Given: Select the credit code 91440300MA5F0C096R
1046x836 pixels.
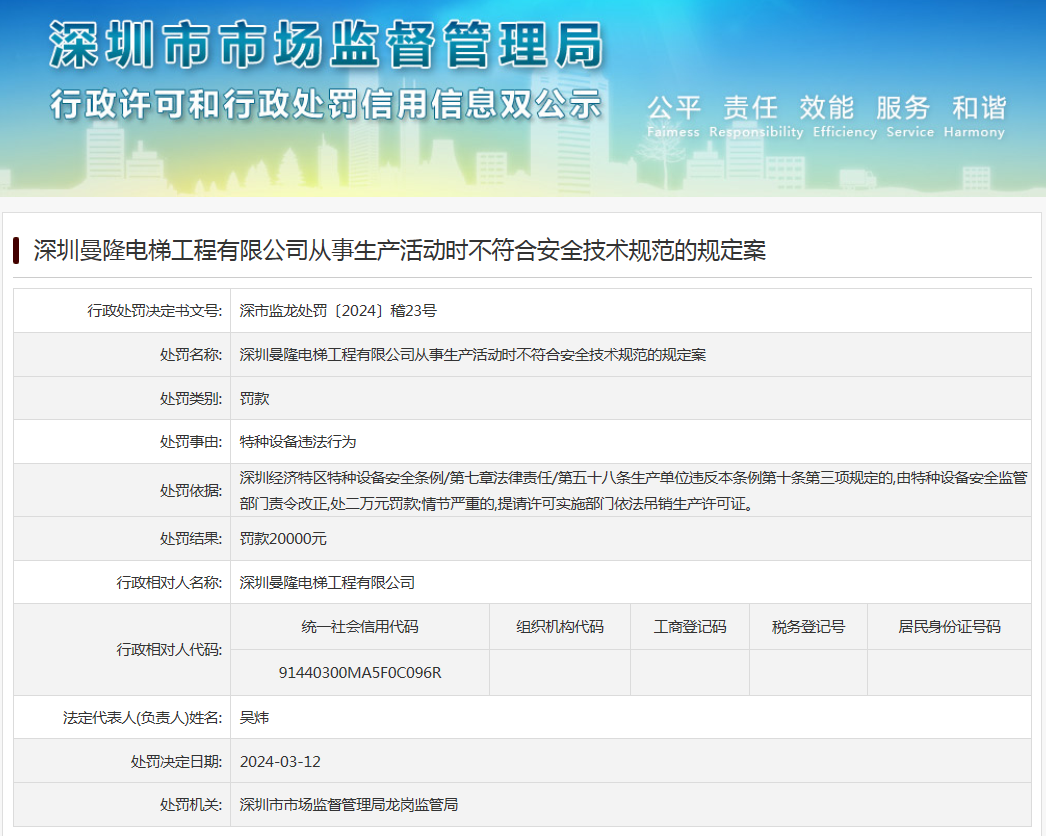Looking at the screenshot, I should tap(360, 673).
